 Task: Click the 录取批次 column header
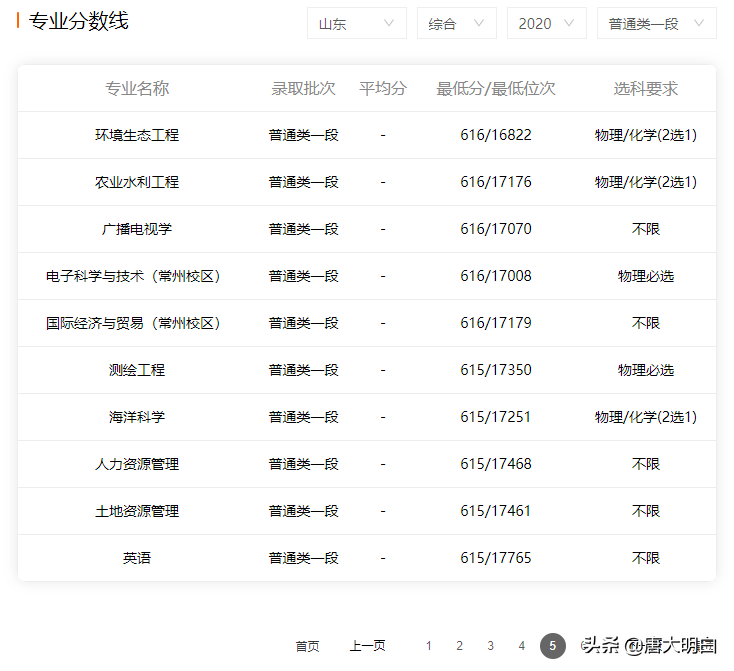(x=303, y=88)
